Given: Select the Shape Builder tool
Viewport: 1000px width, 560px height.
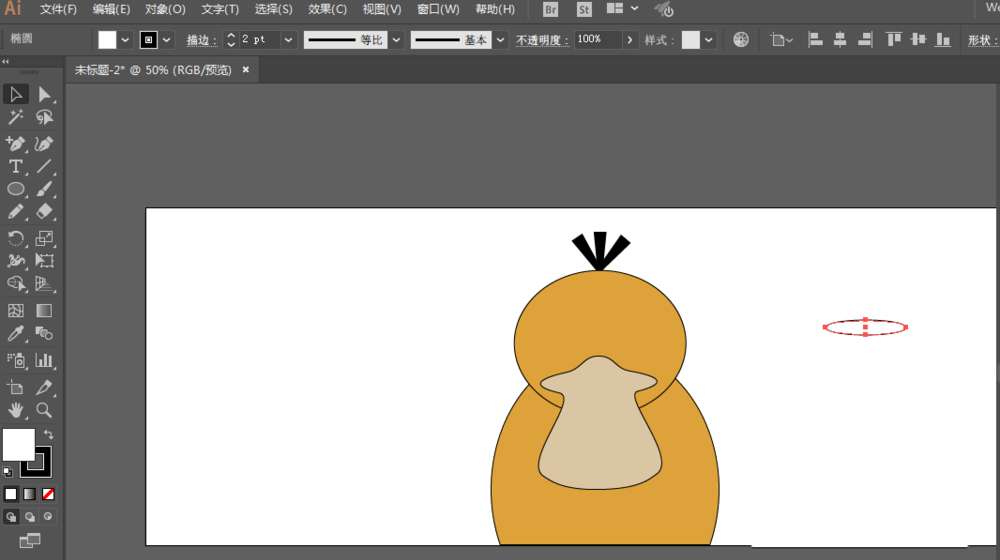Looking at the screenshot, I should [x=15, y=284].
